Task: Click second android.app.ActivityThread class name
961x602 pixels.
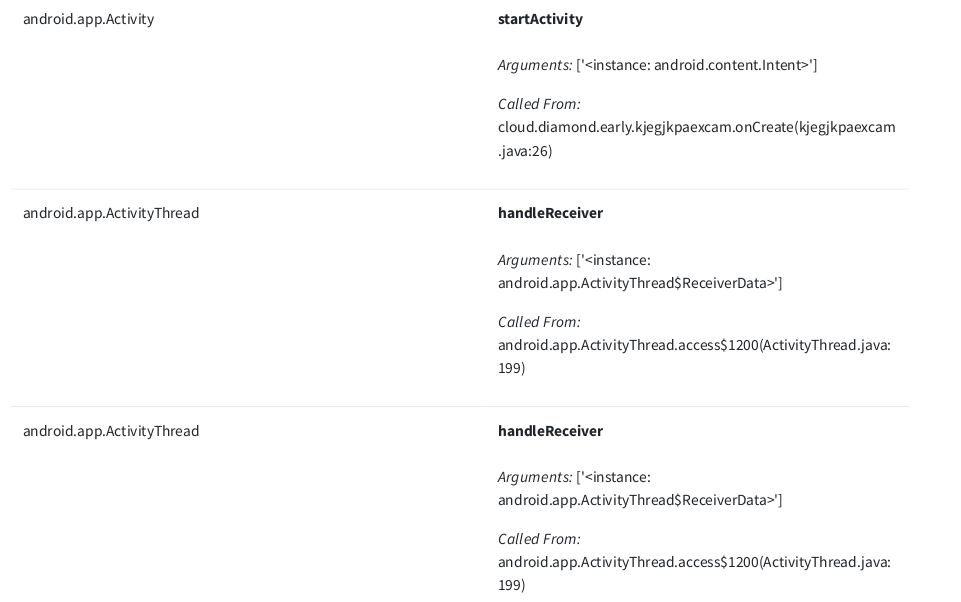Action: 111,431
